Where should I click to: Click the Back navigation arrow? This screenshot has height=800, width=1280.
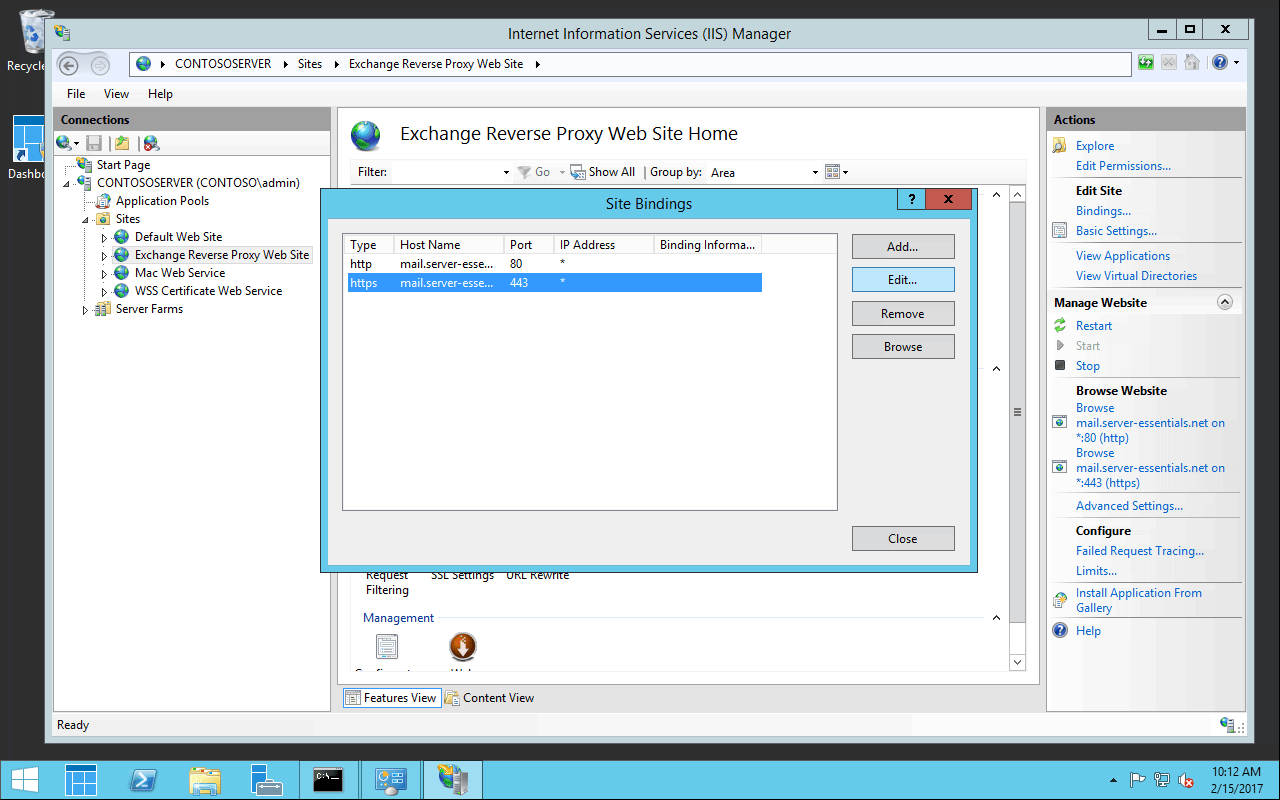tap(68, 65)
